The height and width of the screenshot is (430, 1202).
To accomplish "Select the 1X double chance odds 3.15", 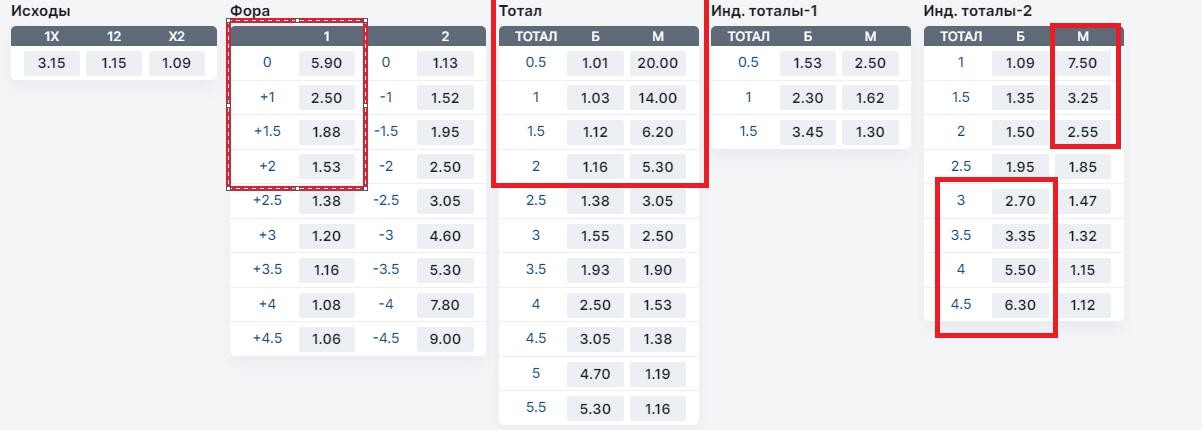I will pos(51,64).
